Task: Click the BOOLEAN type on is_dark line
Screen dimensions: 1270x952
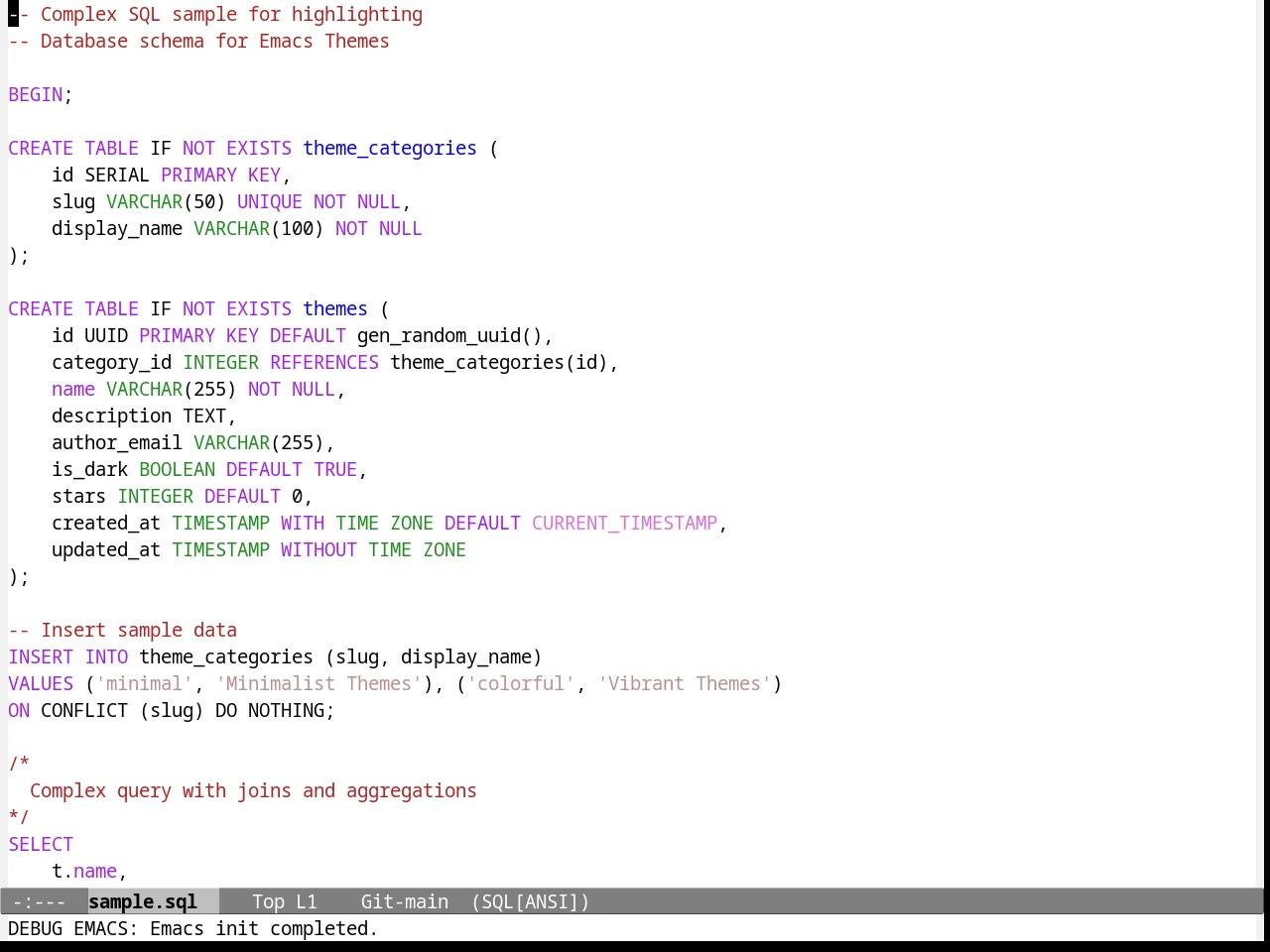Action: click(x=177, y=469)
